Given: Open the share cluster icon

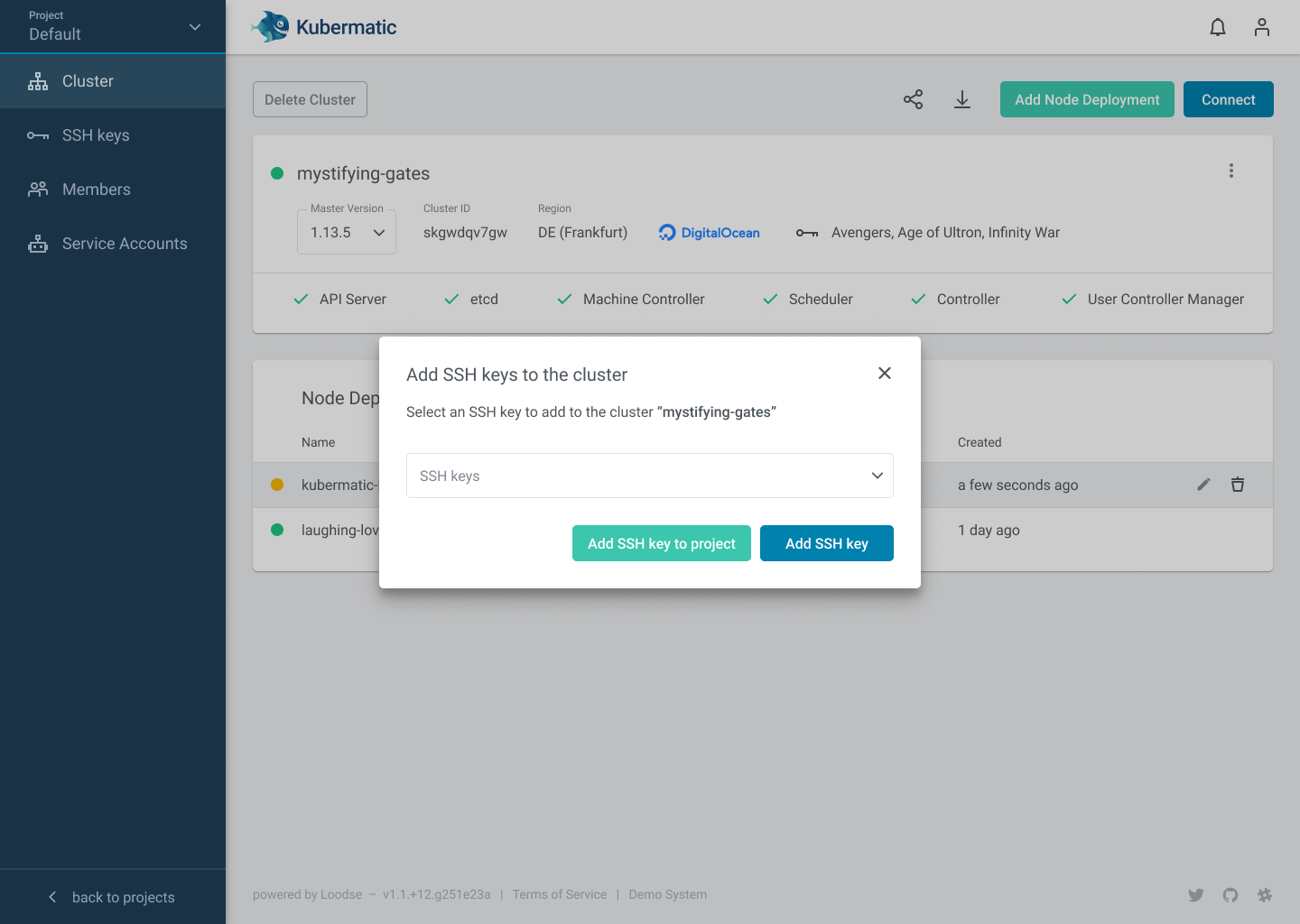Looking at the screenshot, I should coord(913,99).
